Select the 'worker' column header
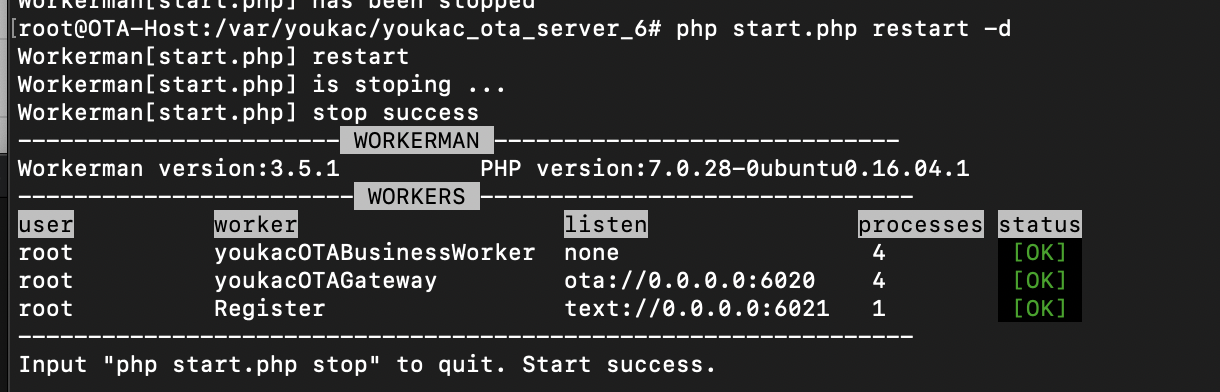The width and height of the screenshot is (1220, 392). click(x=256, y=225)
